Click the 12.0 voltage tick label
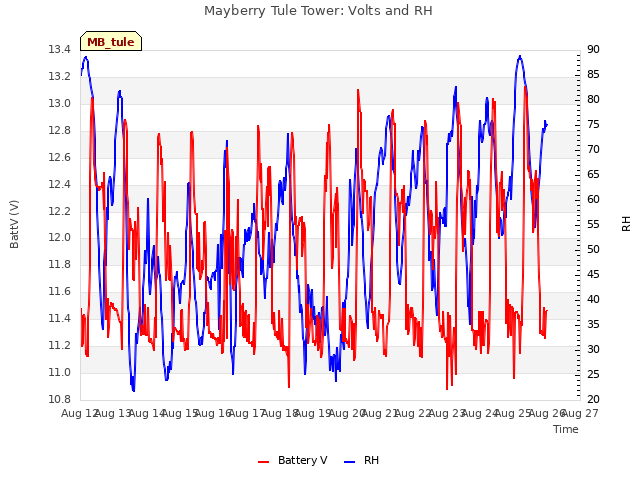This screenshot has height=480, width=640. (x=59, y=238)
